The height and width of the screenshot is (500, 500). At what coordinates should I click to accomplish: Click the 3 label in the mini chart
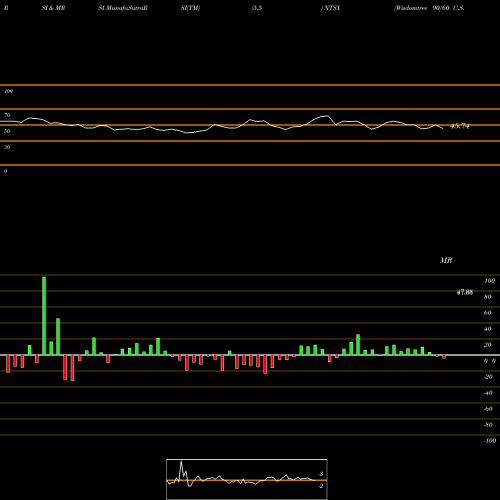coord(321,474)
